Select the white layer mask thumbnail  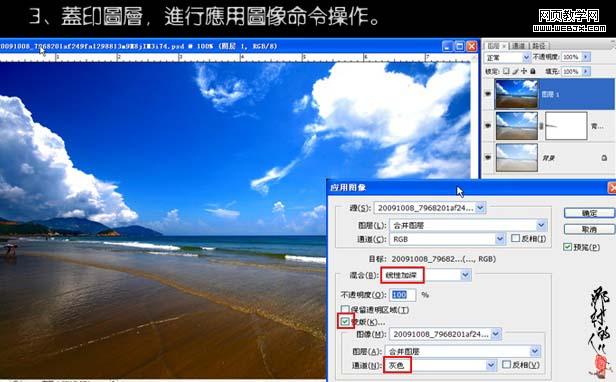click(566, 126)
